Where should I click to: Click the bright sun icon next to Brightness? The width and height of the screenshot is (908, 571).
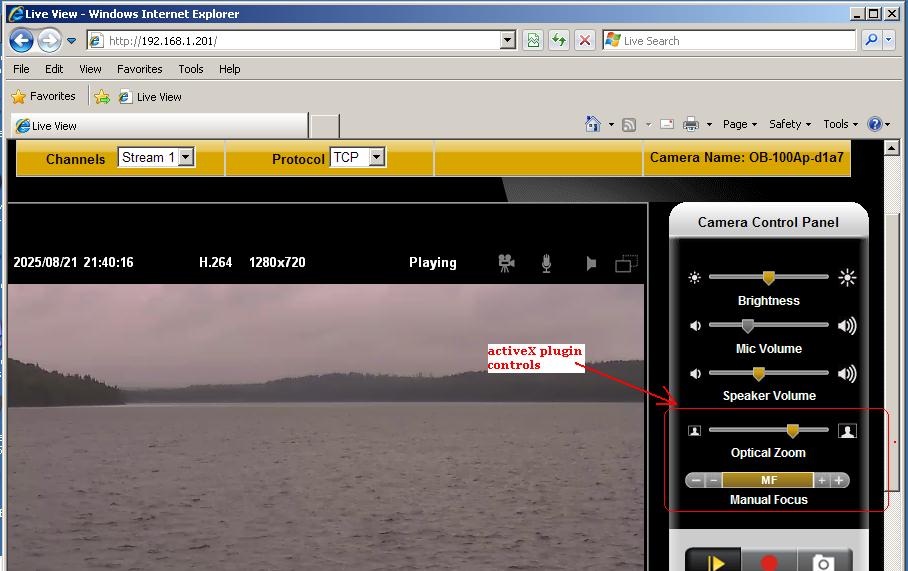pos(847,278)
